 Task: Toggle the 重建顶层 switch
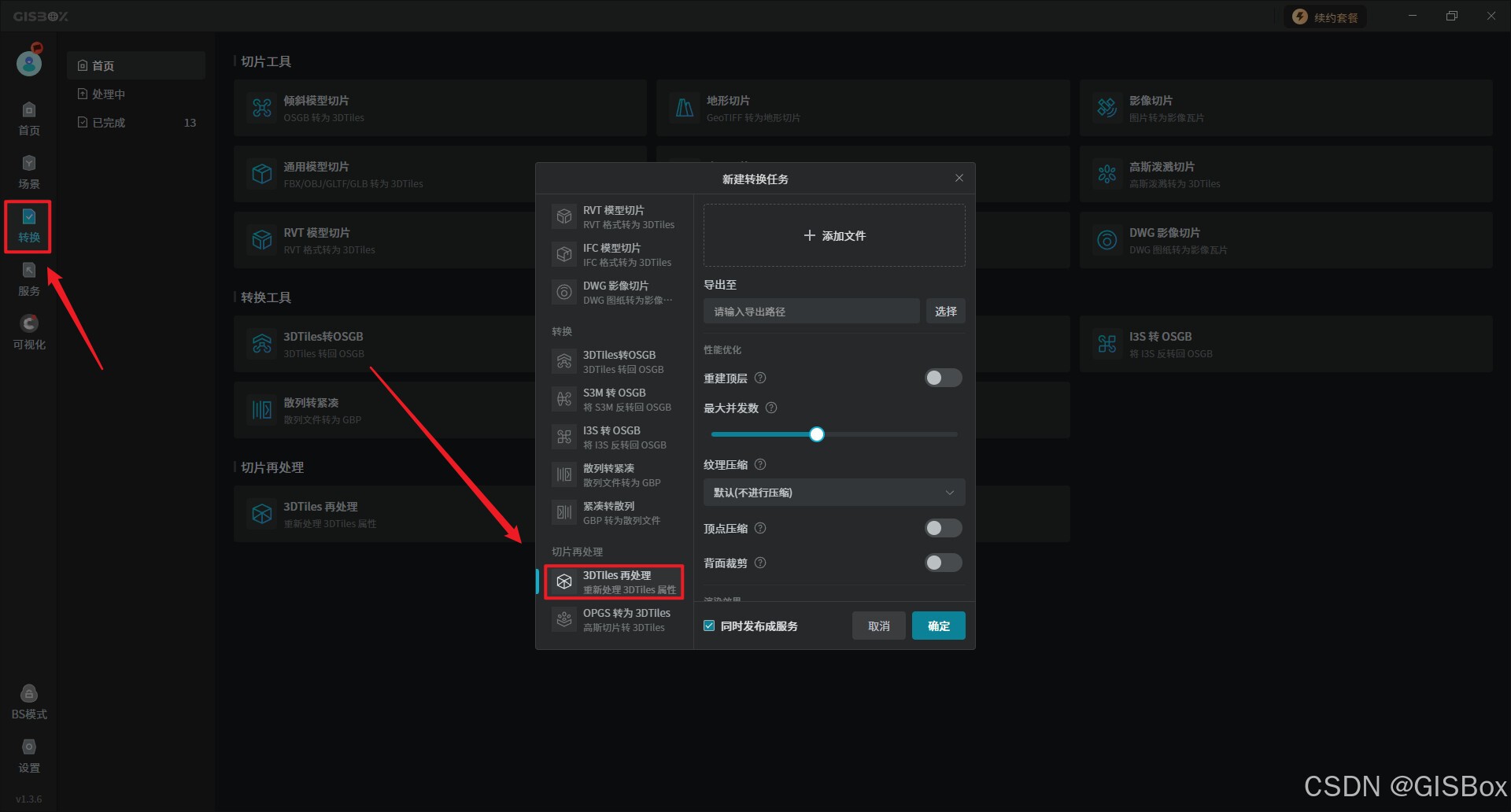click(943, 378)
